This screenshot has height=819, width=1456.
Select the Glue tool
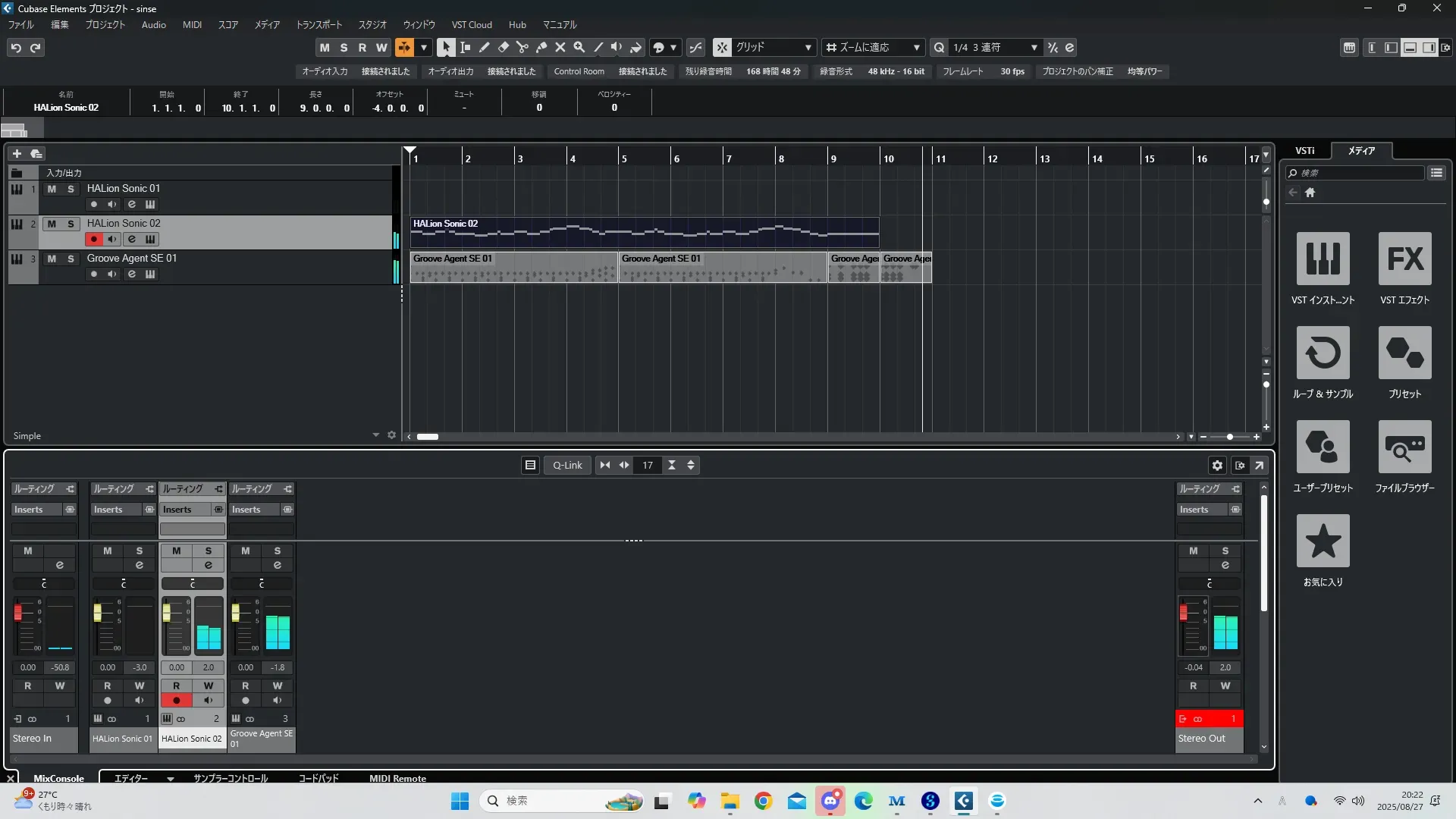tap(541, 47)
